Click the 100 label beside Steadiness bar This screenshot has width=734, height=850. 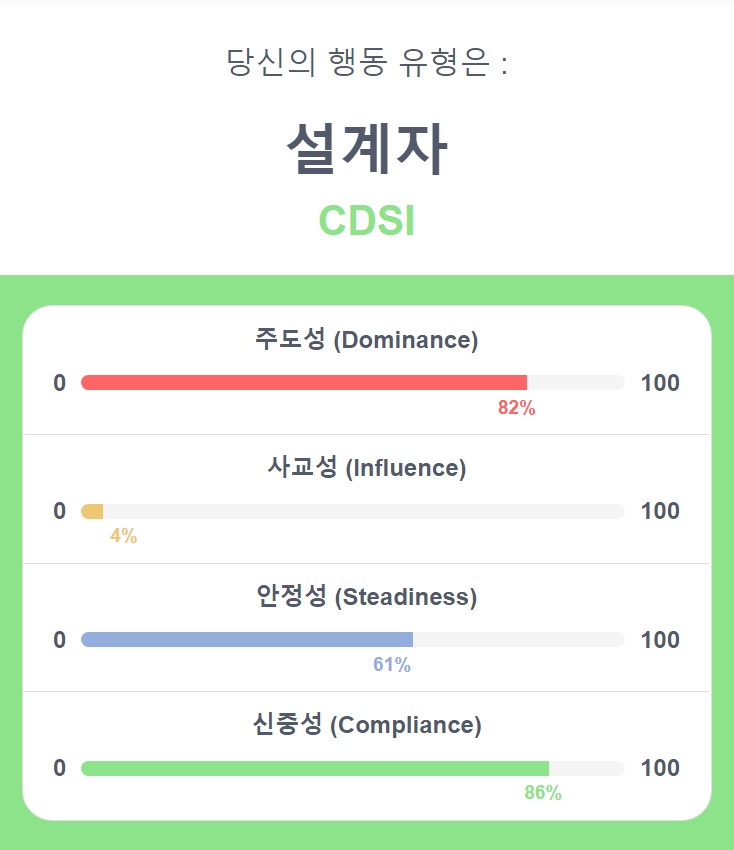(x=660, y=640)
